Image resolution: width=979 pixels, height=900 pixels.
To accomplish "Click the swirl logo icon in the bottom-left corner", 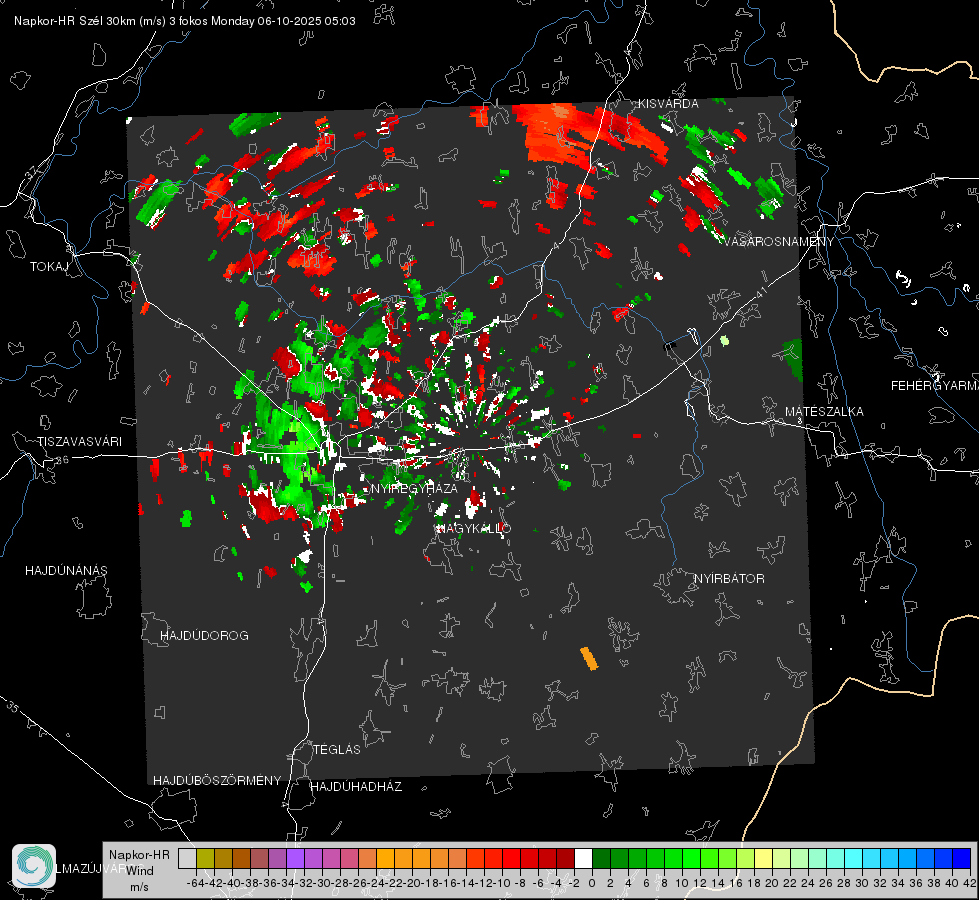I will click(x=34, y=866).
